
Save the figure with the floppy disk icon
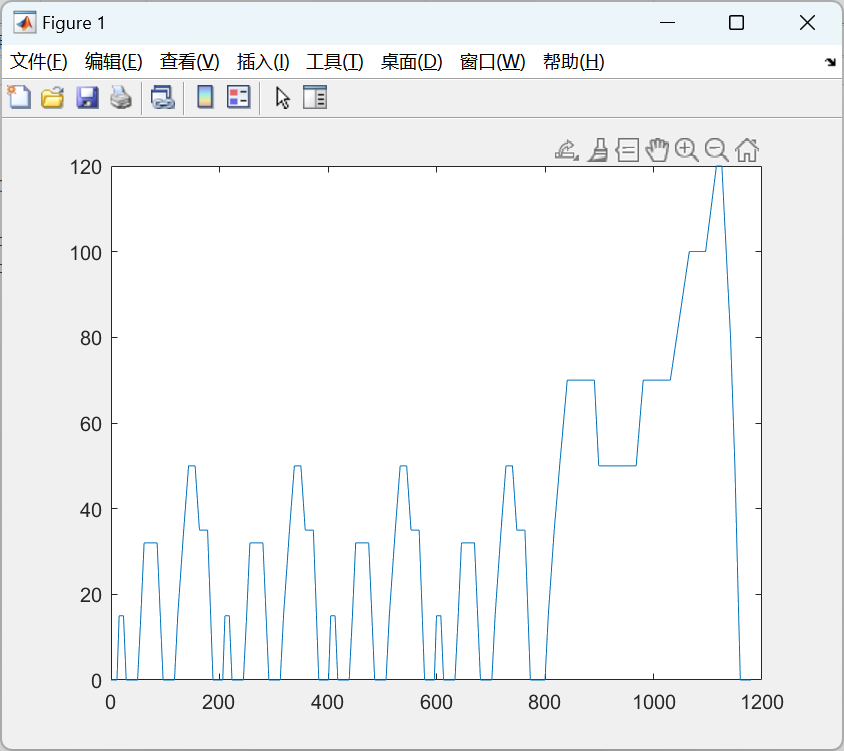(87, 97)
